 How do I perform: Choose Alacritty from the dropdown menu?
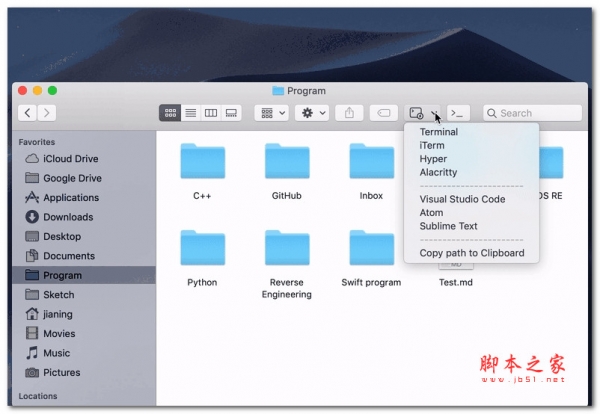(471, 172)
